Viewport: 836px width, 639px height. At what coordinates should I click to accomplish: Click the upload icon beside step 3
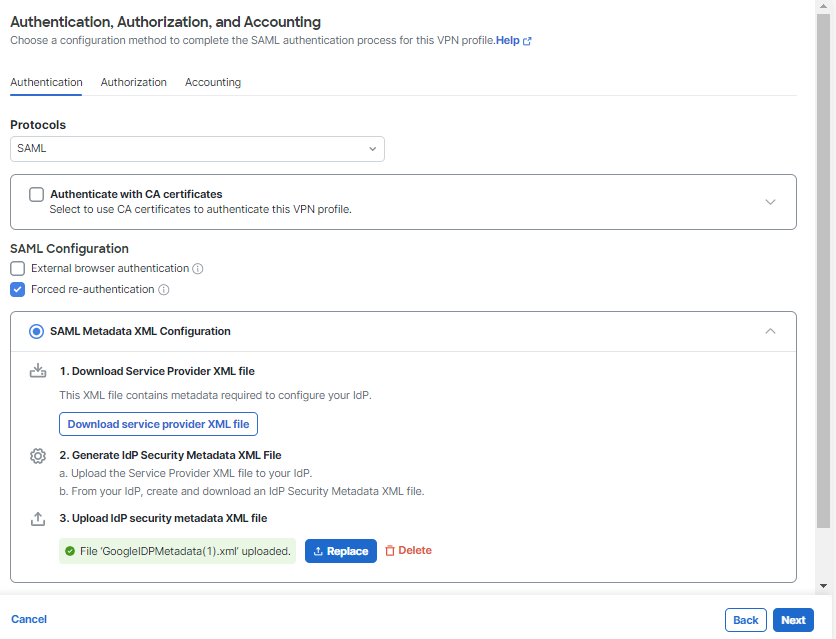tap(38, 519)
